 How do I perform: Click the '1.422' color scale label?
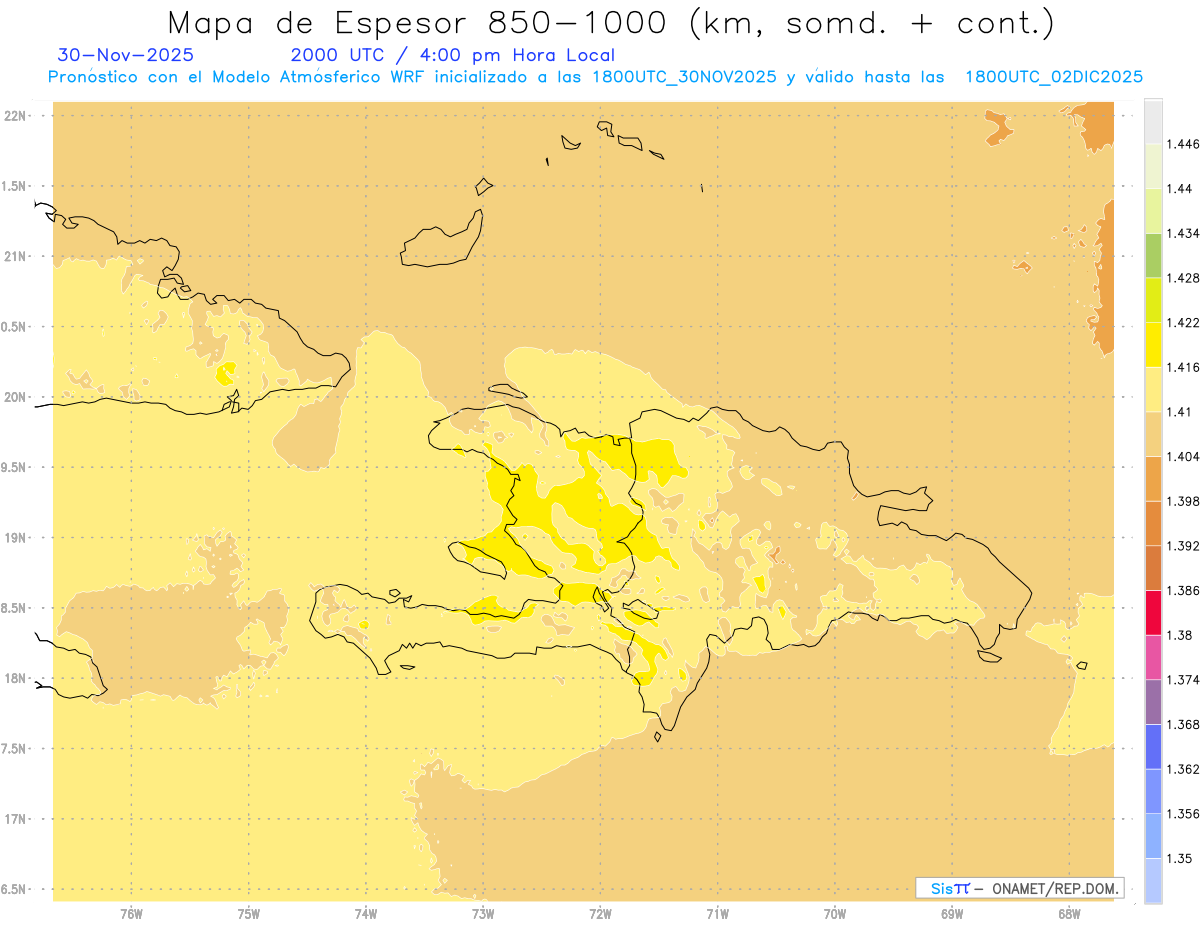[1182, 322]
